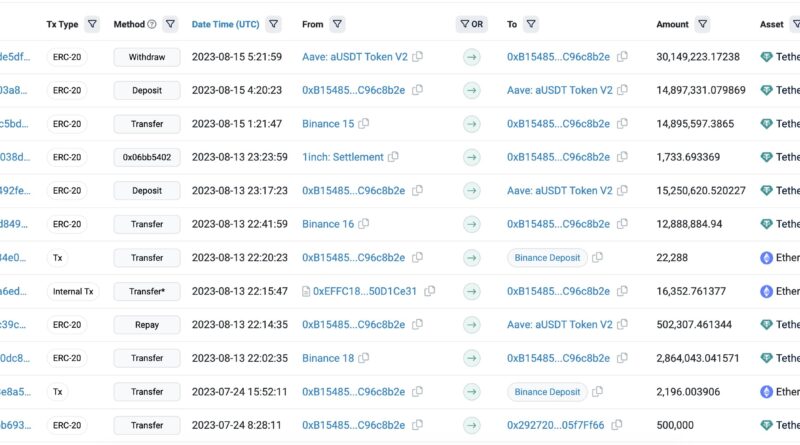Copy the 1inch: Settlement address
The height and width of the screenshot is (445, 800).
(x=394, y=157)
